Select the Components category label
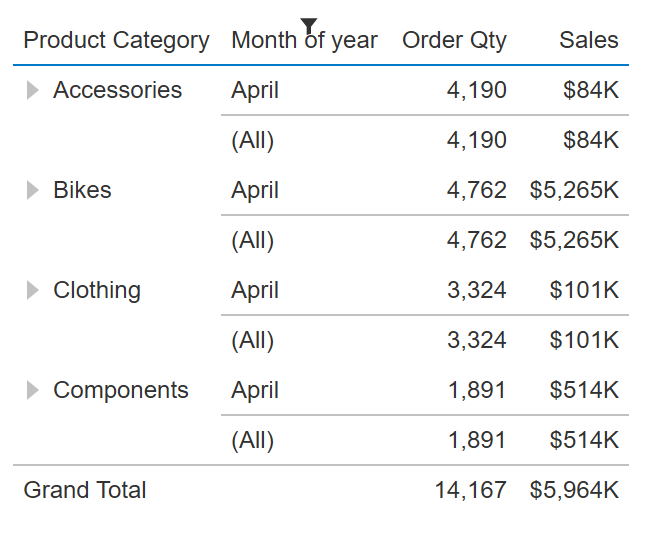This screenshot has width=665, height=541. pos(120,390)
